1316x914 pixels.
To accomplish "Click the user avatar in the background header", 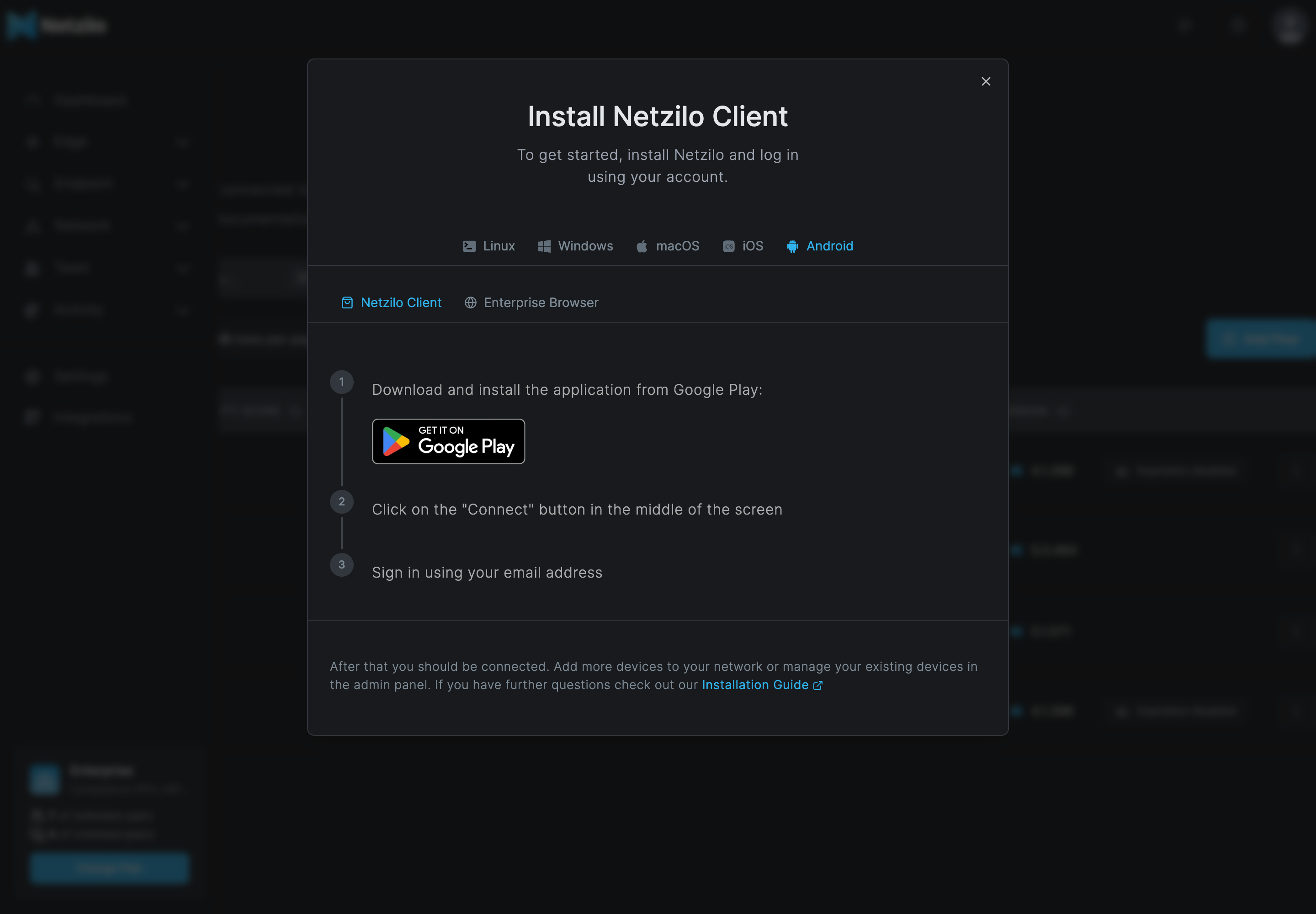I will coord(1289,27).
